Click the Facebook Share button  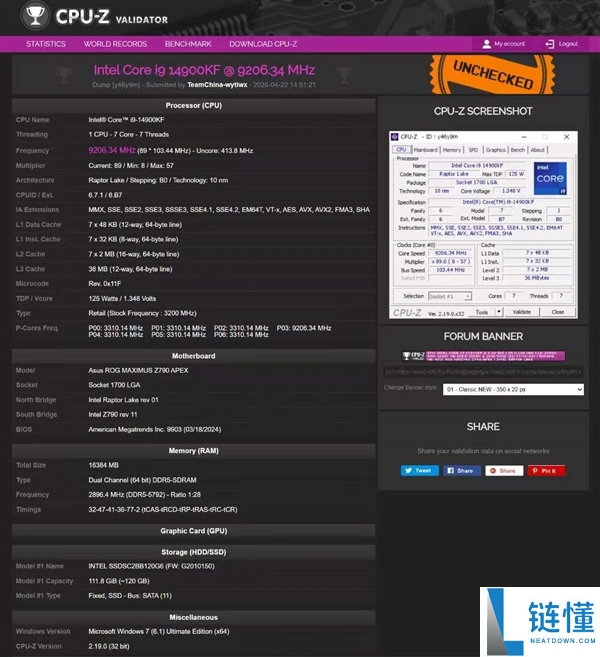tap(462, 471)
